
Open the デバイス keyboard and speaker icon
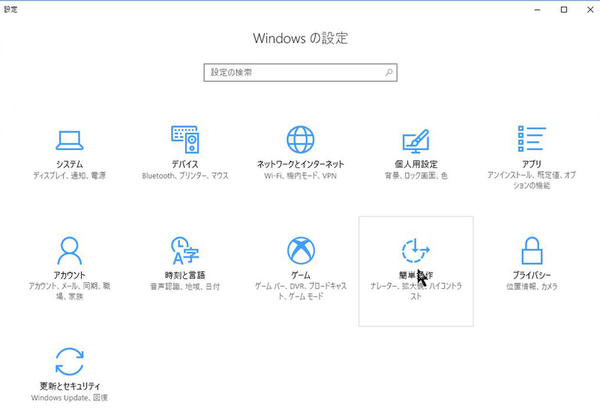coord(185,139)
